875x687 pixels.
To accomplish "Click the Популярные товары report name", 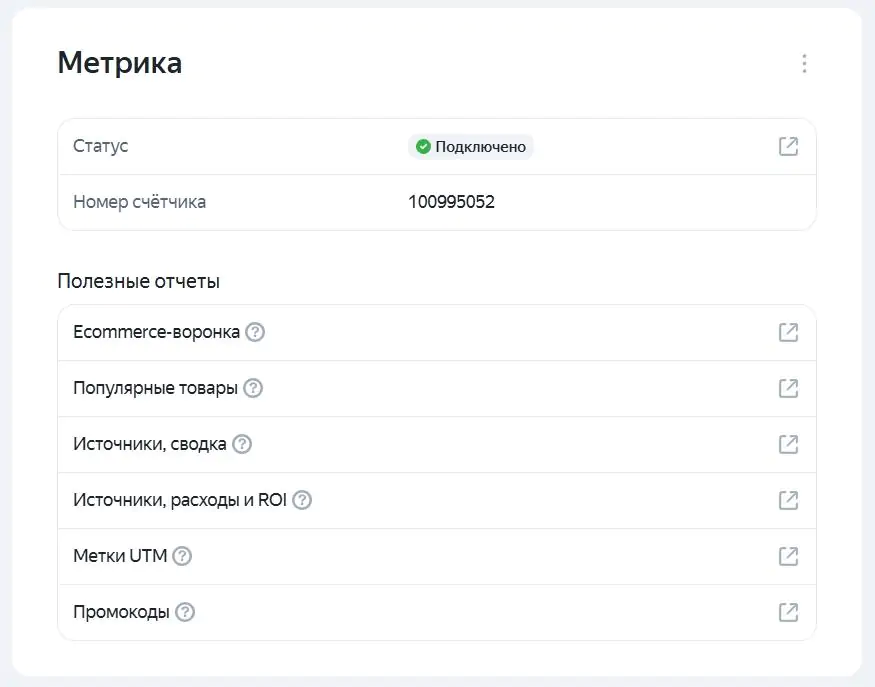I will coord(155,388).
